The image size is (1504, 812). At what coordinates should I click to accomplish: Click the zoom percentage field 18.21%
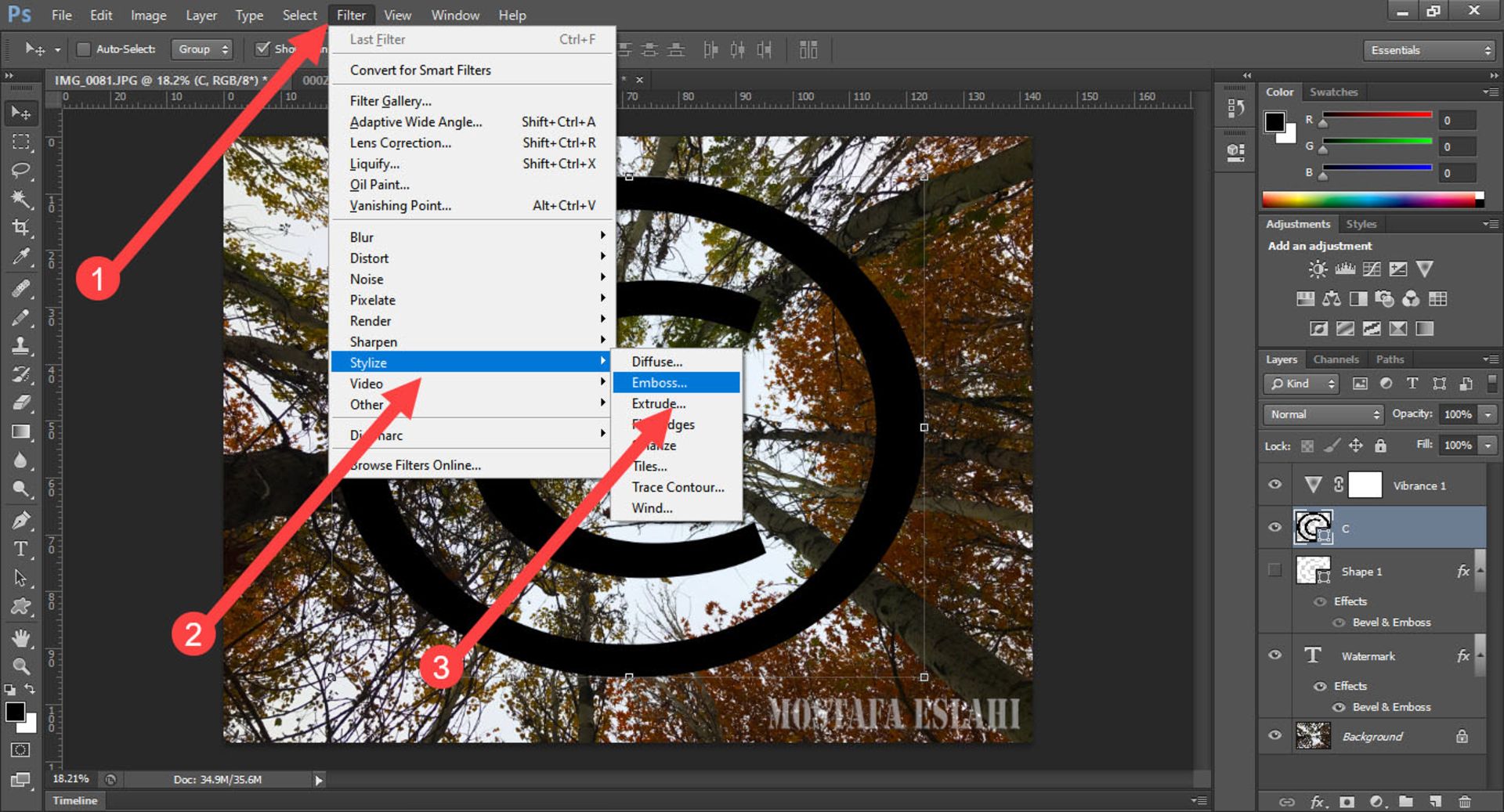click(x=70, y=779)
